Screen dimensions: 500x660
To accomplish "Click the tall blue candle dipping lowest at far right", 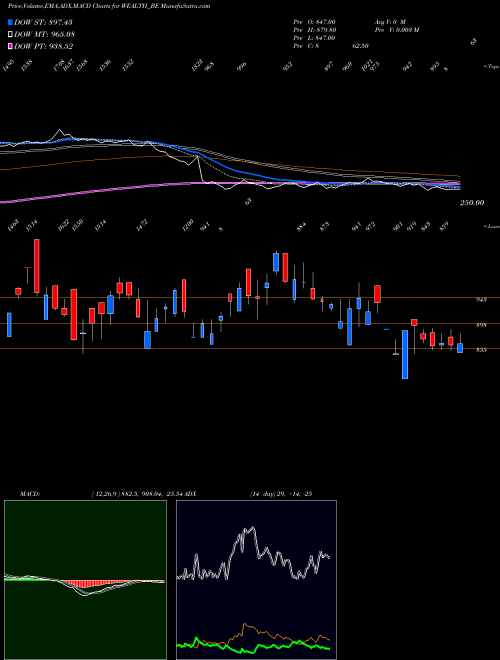I will tap(405, 354).
